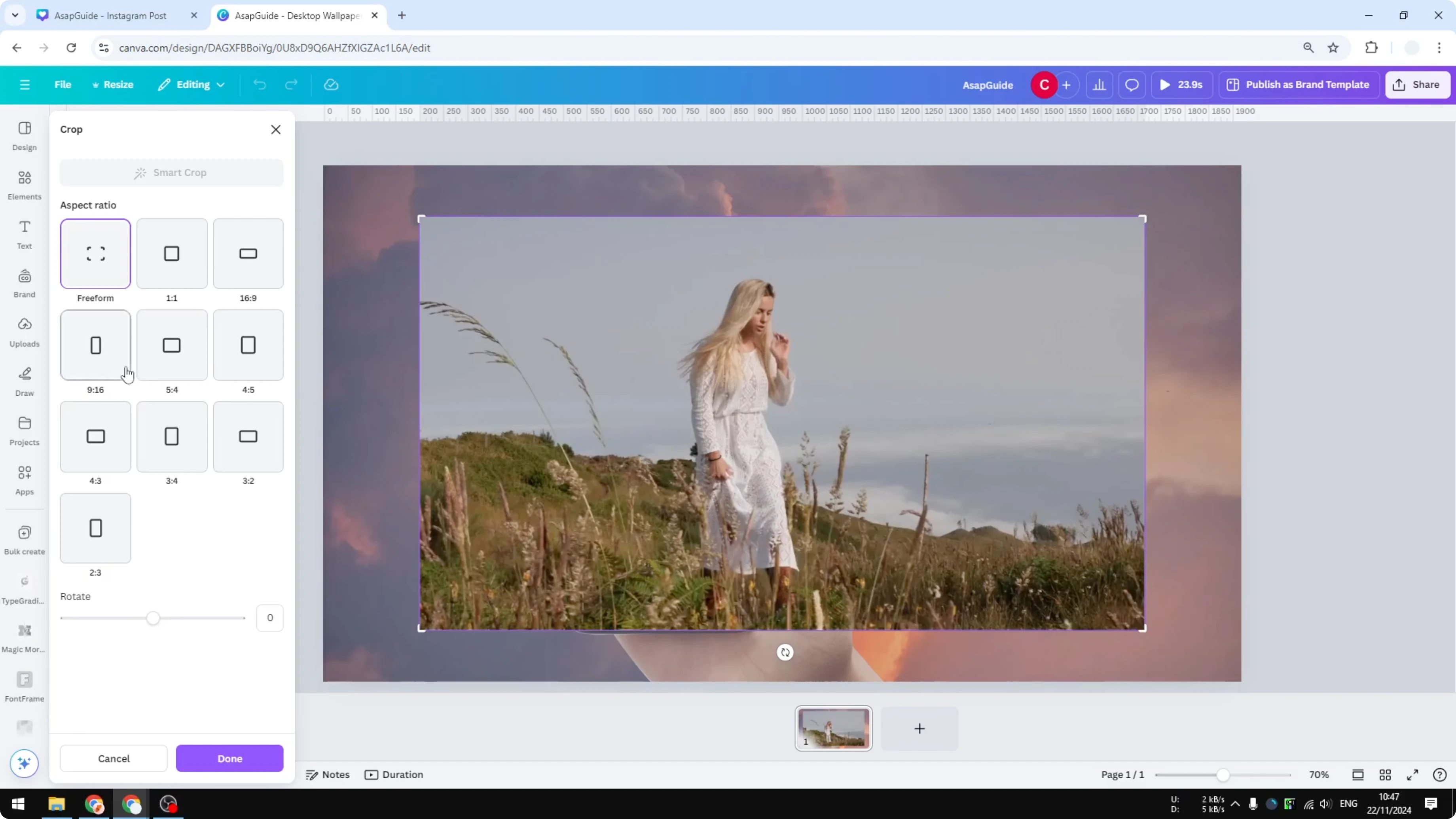The height and width of the screenshot is (819, 1456).
Task: Open the browser tab search chevron
Action: point(15,15)
